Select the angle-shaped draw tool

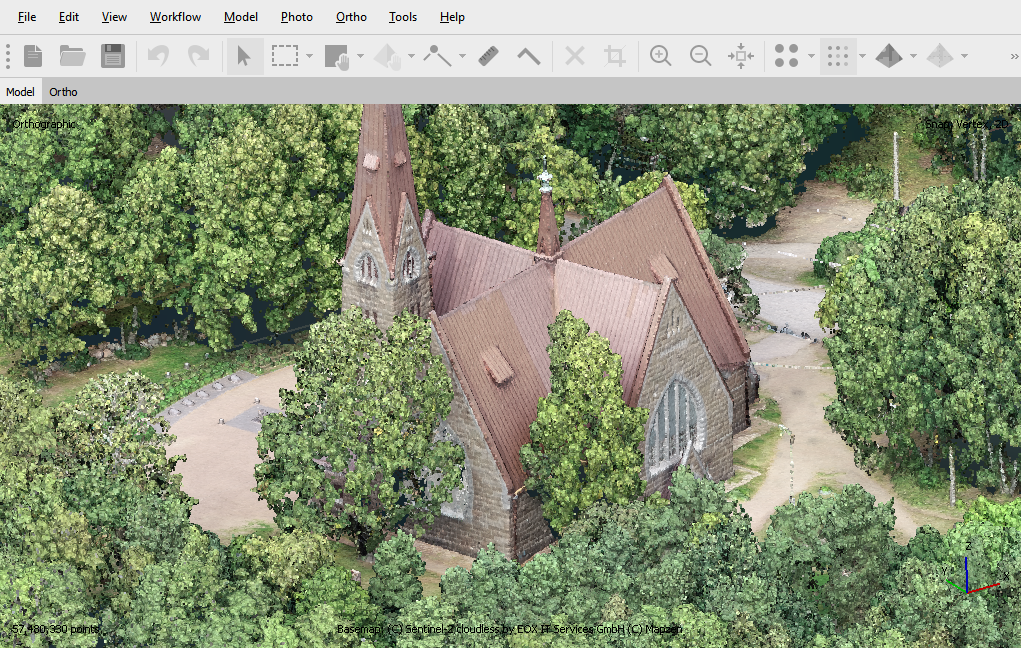click(528, 57)
